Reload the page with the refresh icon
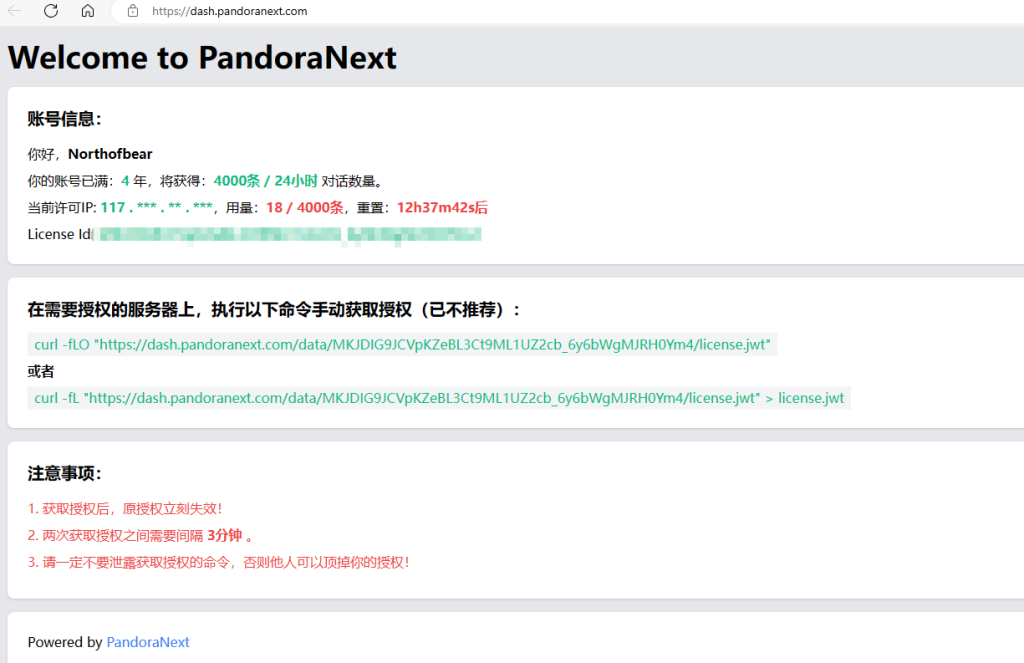1024x663 pixels. (x=51, y=11)
